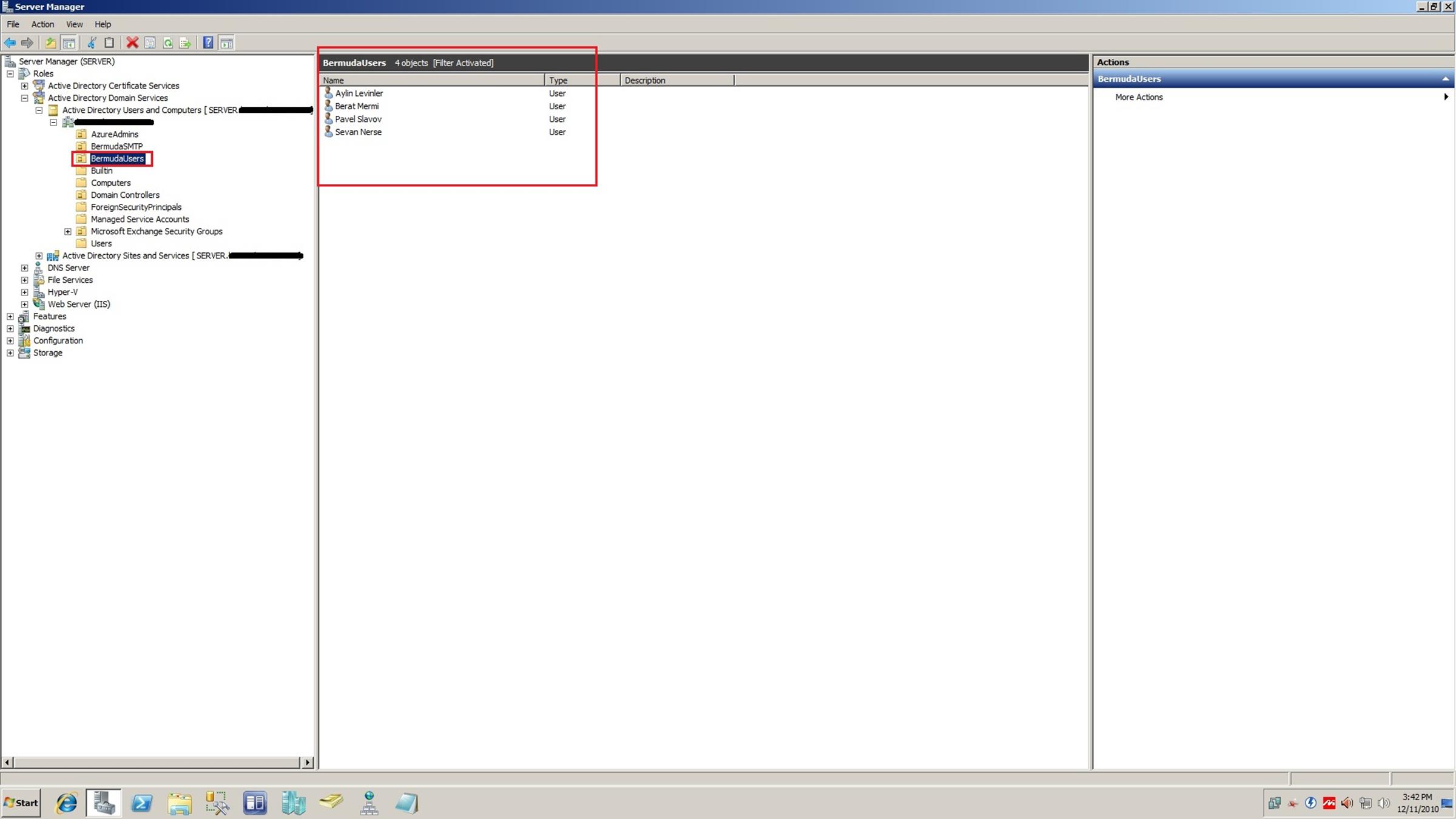The height and width of the screenshot is (819, 1456).
Task: Open the Help menu
Action: click(103, 24)
